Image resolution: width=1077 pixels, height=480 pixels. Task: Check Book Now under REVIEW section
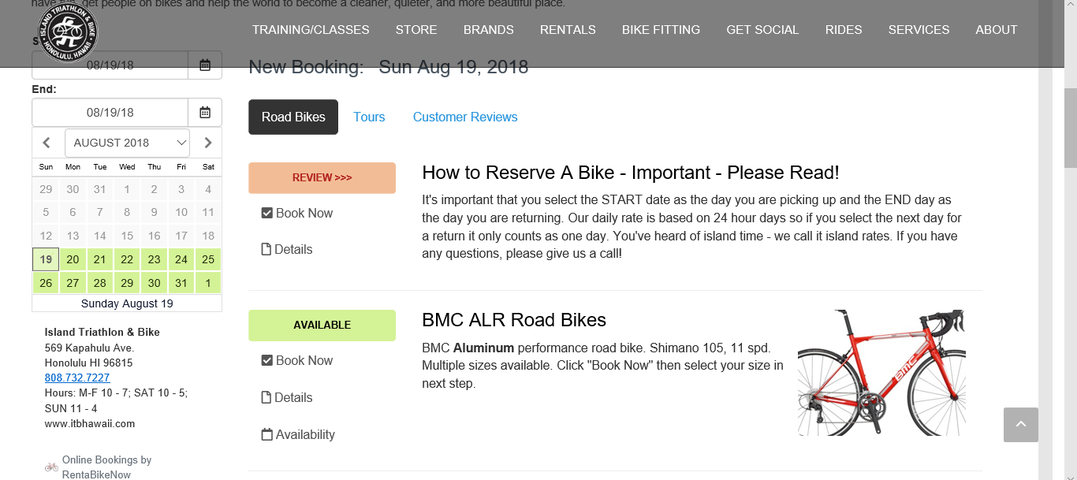267,213
